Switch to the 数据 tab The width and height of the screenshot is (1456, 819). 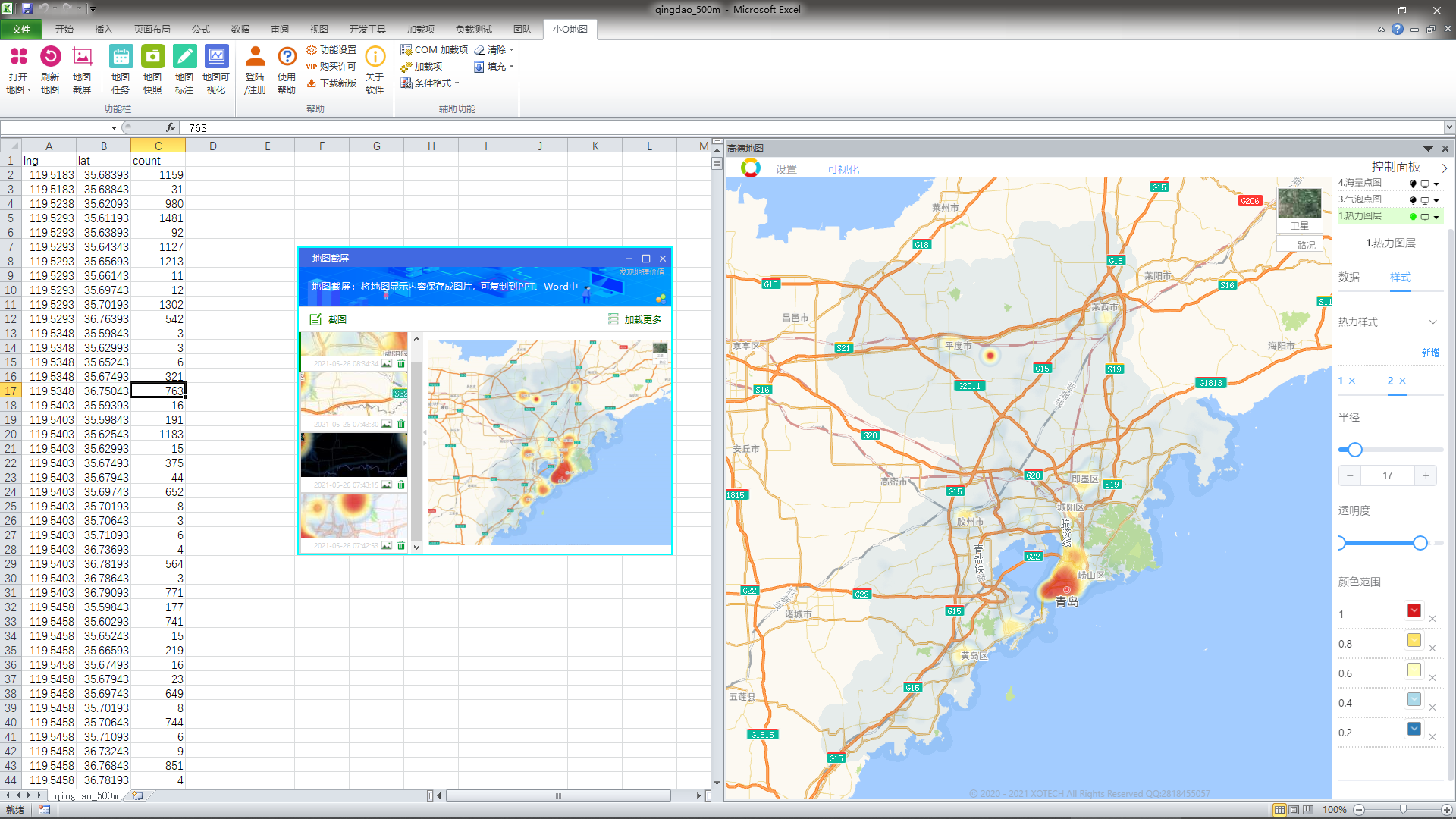pyautogui.click(x=1348, y=278)
